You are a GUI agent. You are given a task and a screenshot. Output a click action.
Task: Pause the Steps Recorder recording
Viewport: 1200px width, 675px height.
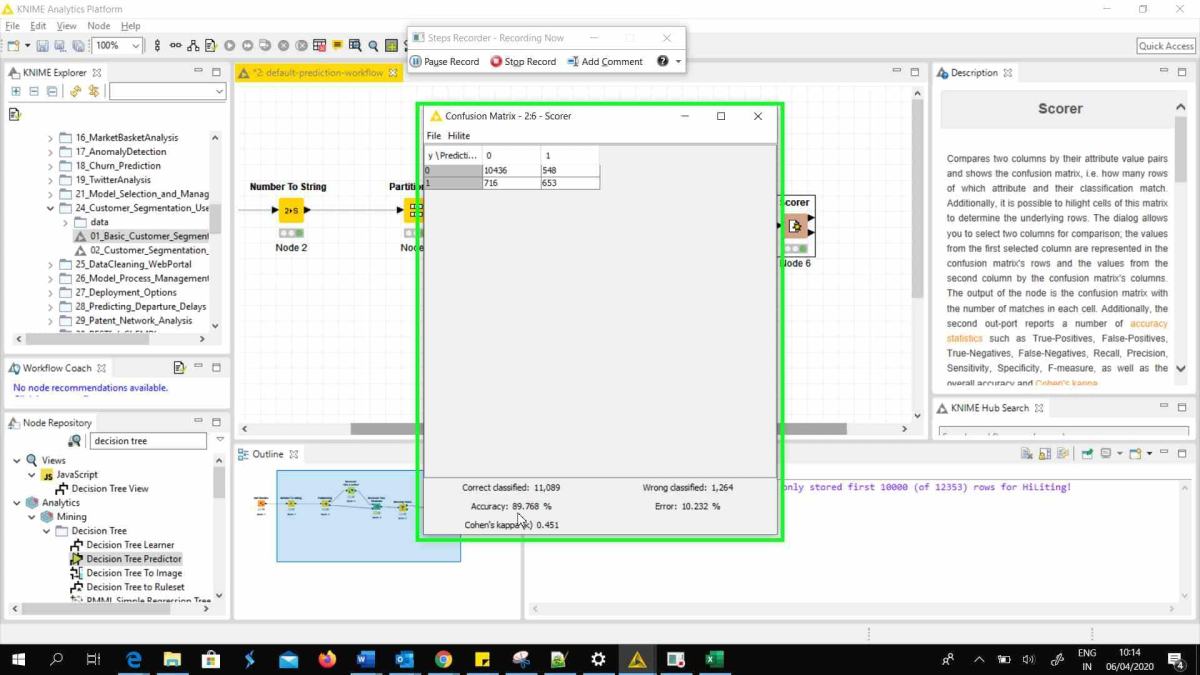[445, 62]
